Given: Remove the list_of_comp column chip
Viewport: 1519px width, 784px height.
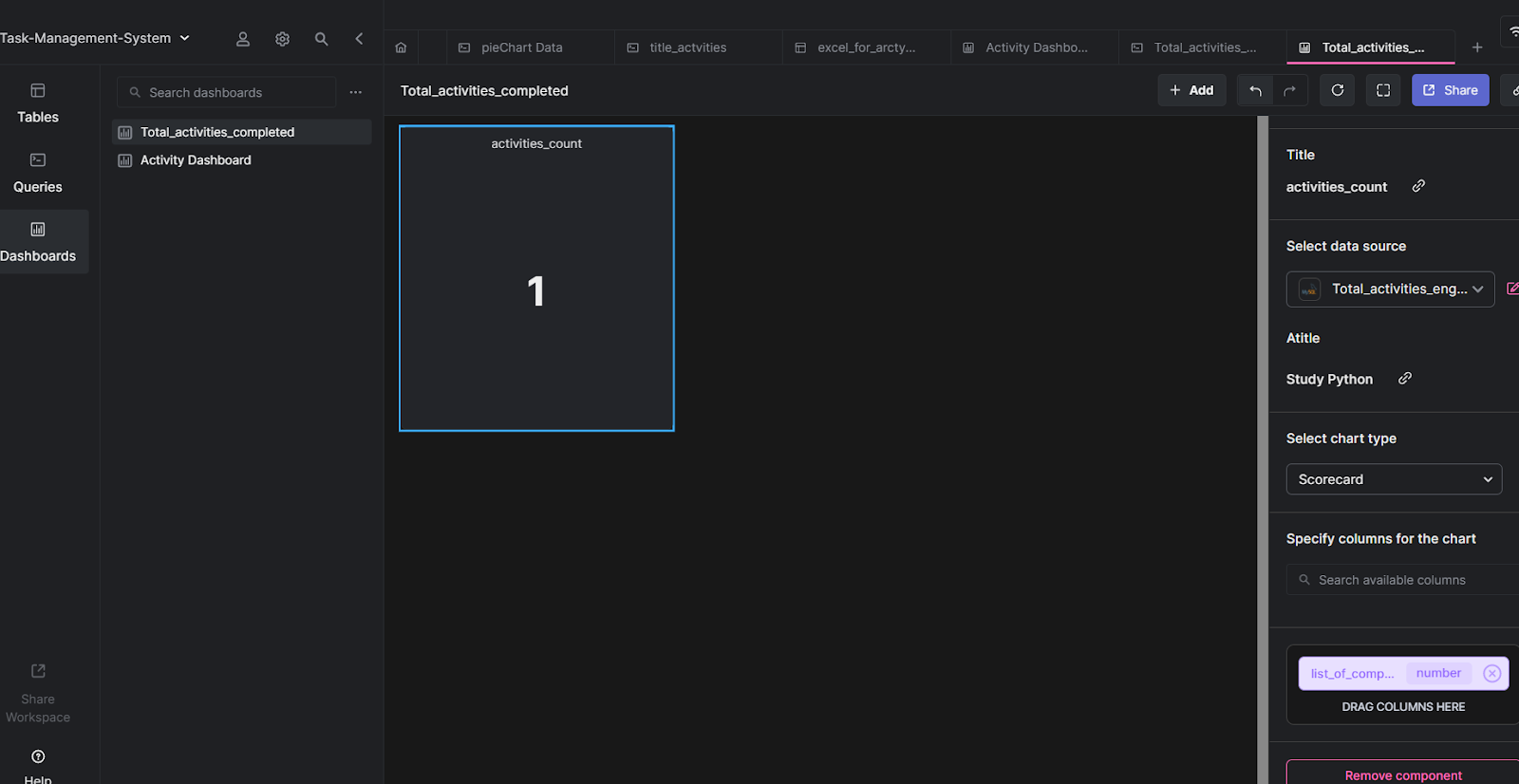Looking at the screenshot, I should [x=1492, y=673].
